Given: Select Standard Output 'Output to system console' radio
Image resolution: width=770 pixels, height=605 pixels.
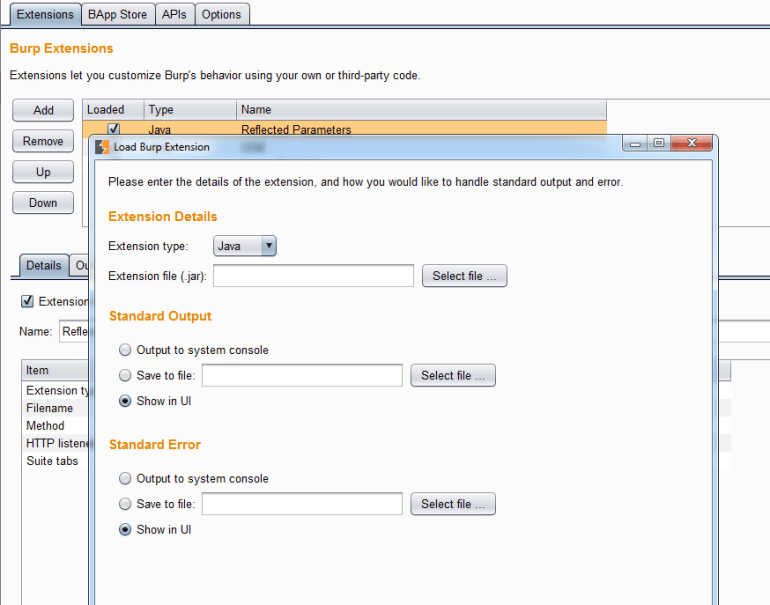Looking at the screenshot, I should coord(125,350).
